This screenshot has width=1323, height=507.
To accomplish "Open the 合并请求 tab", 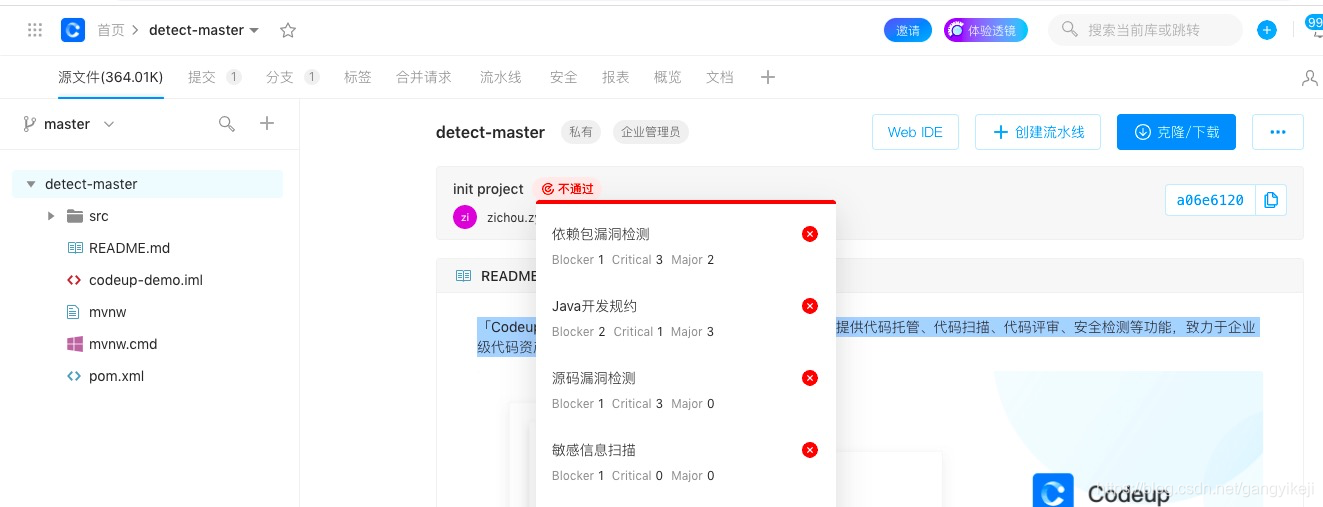I will [424, 77].
